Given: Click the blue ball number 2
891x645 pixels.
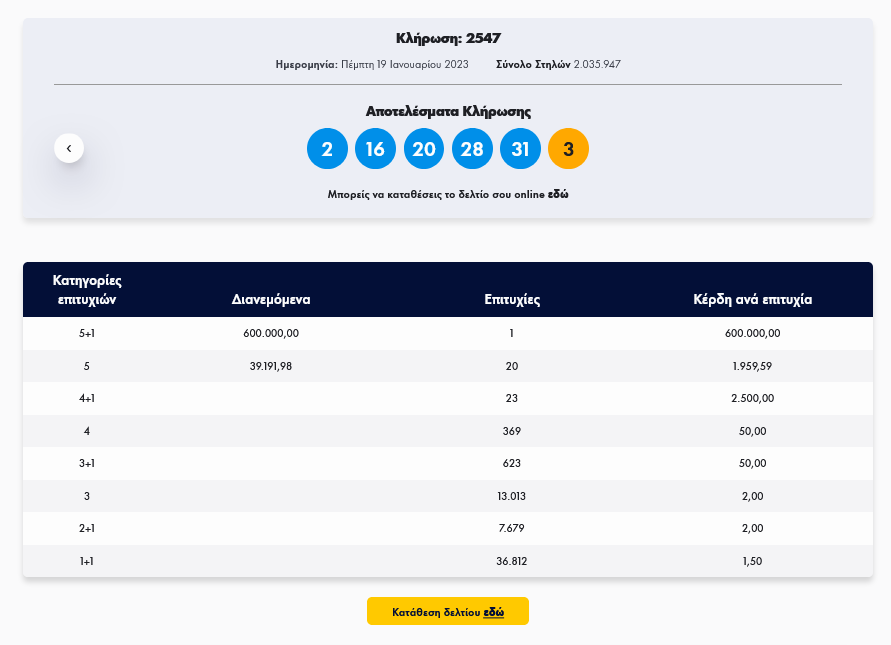Looking at the screenshot, I should coord(327,149).
